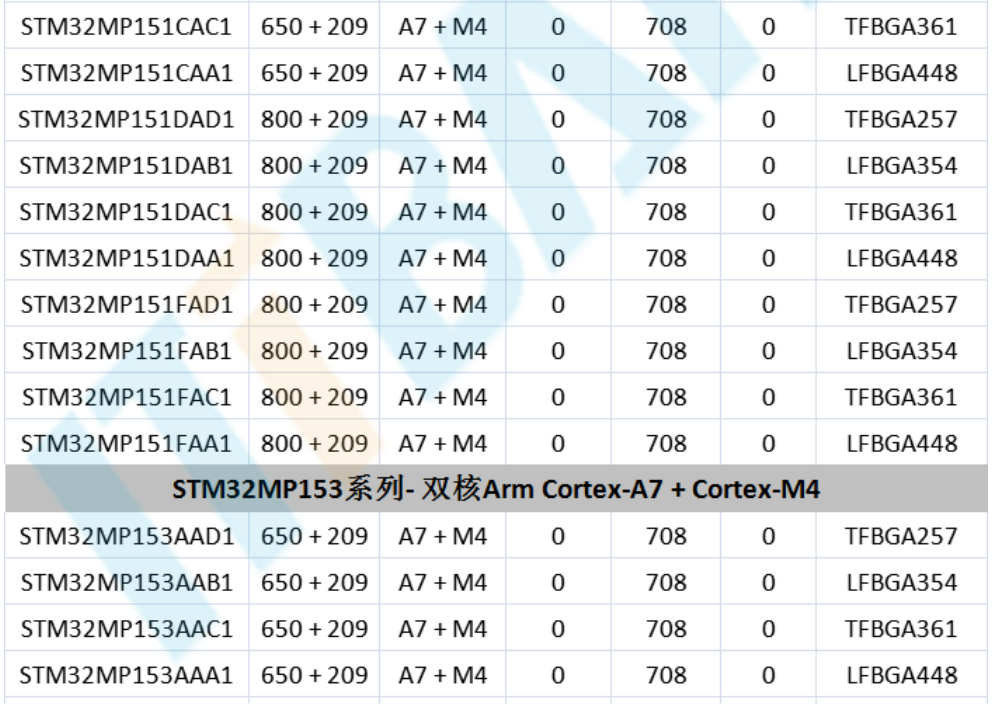Click TFBGA361 in the STM32MP151CAC1 row
This screenshot has height=704, width=993.
[901, 27]
